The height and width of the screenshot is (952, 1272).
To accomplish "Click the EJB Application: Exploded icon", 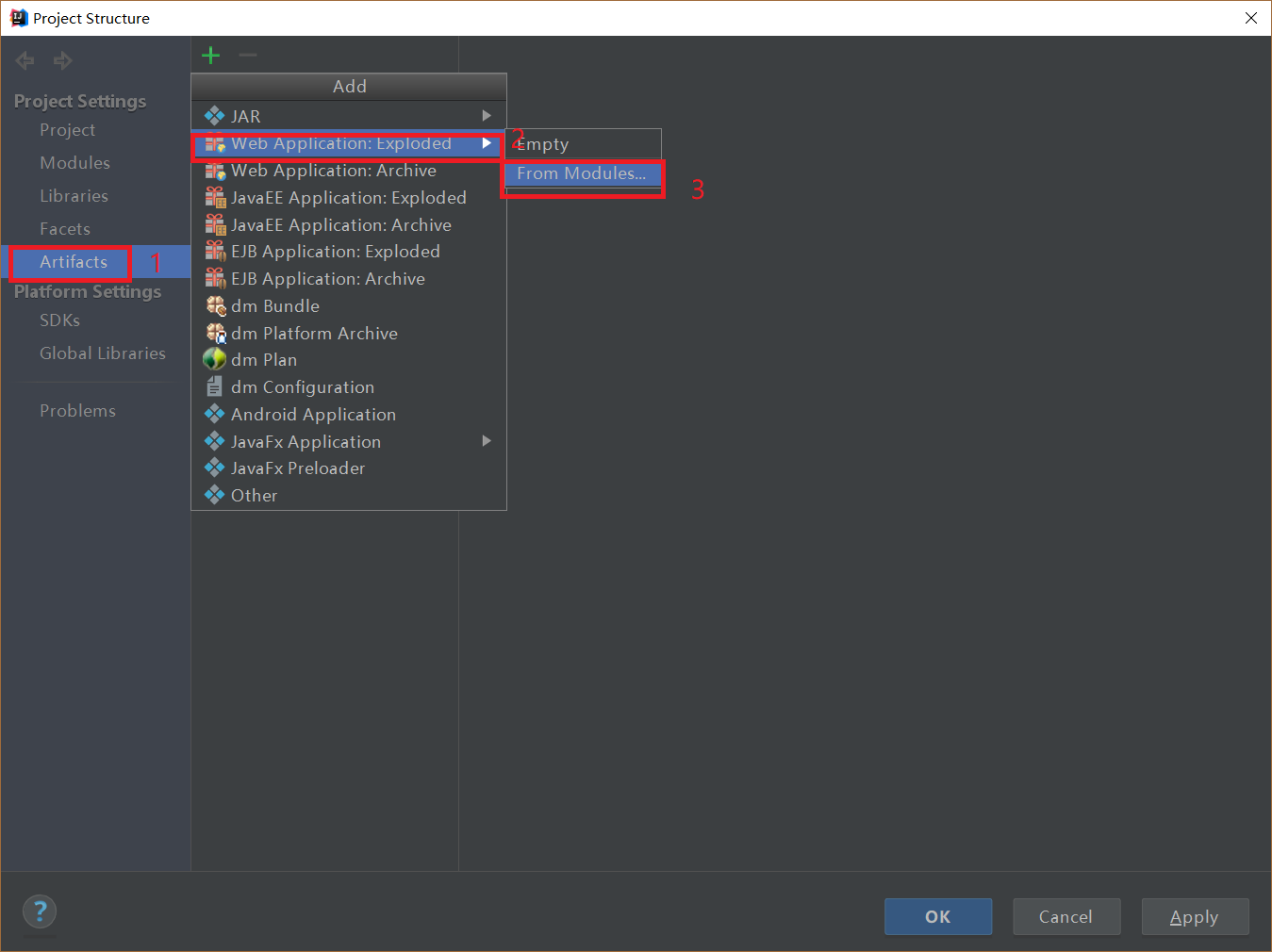I will pyautogui.click(x=215, y=252).
